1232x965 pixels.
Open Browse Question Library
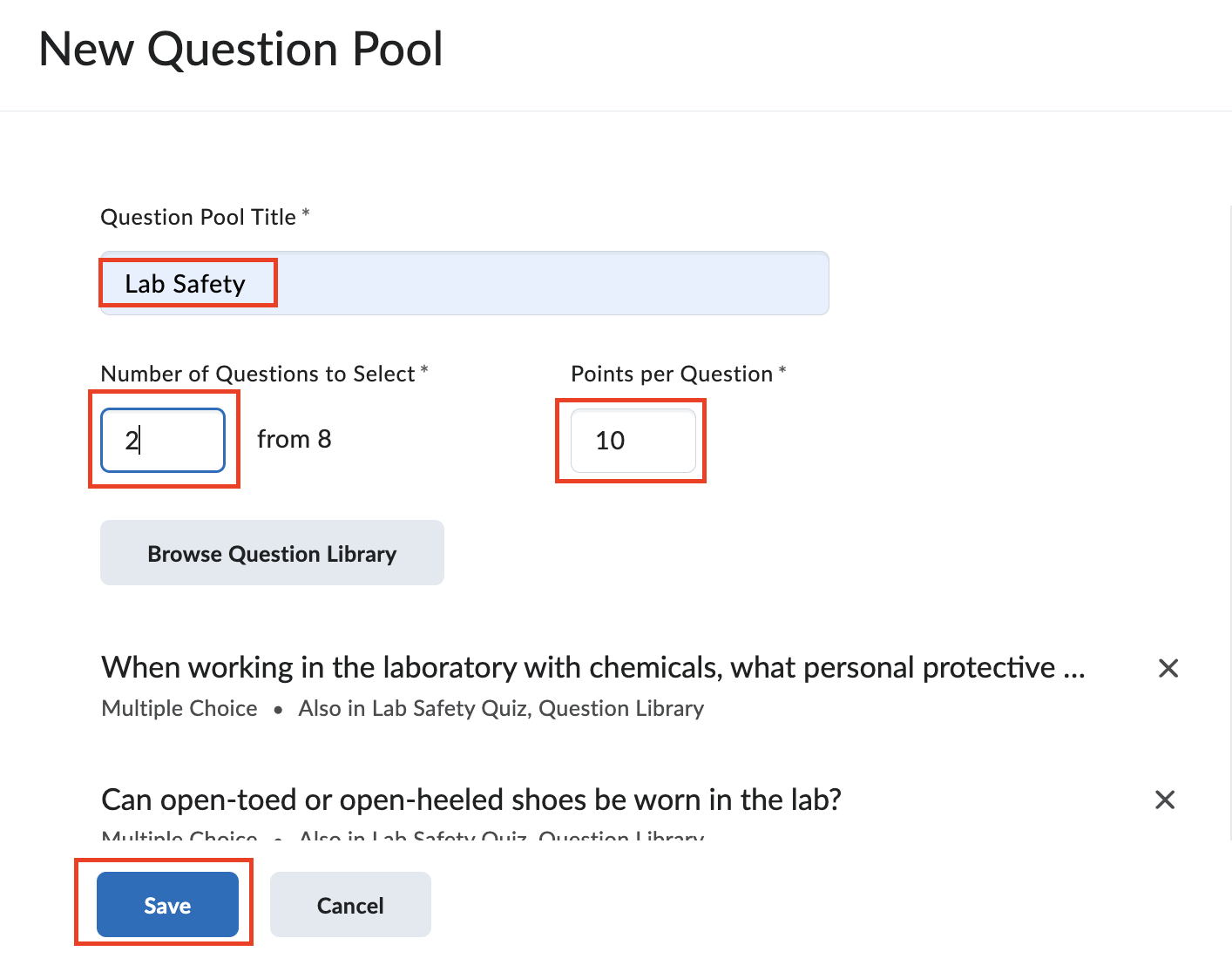pos(272,553)
